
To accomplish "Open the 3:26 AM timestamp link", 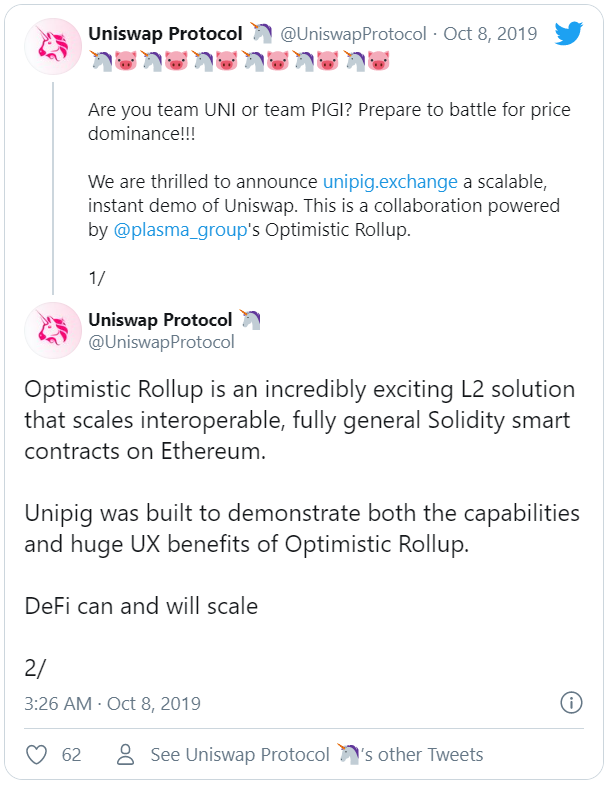I will pos(112,703).
